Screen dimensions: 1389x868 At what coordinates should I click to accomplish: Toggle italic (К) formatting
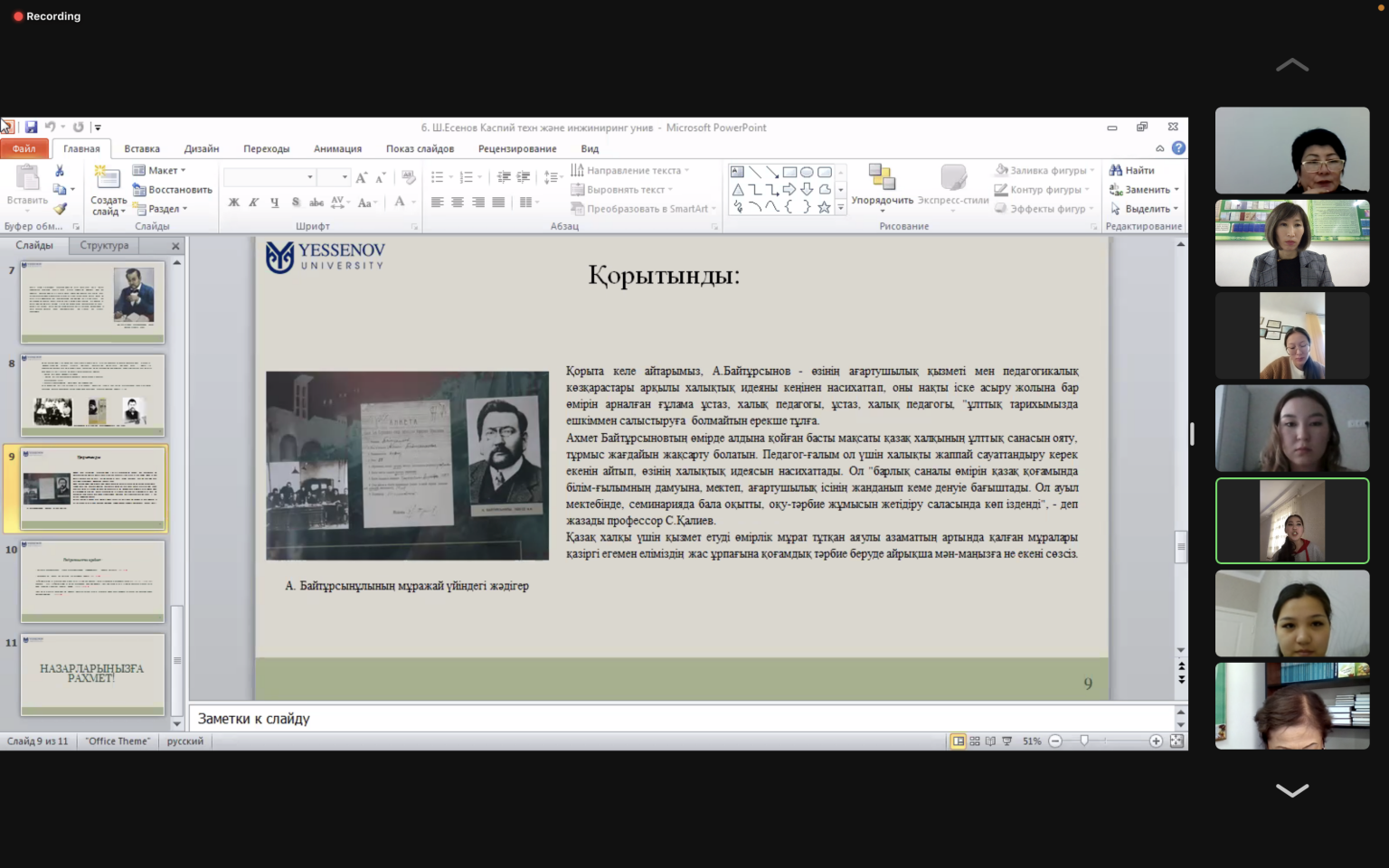(x=254, y=203)
